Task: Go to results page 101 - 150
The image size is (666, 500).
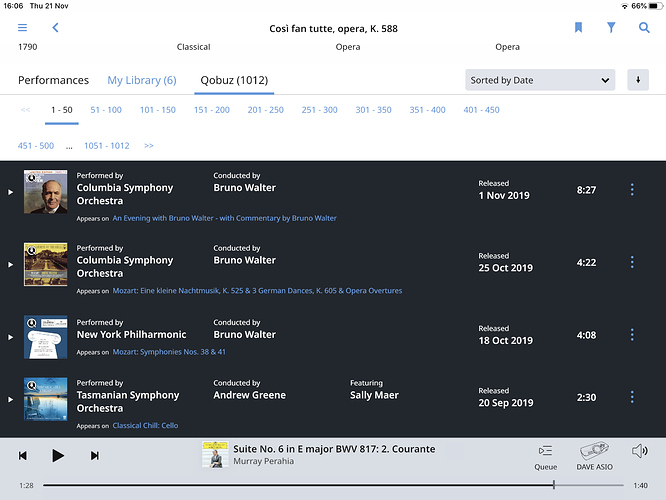Action: pyautogui.click(x=158, y=110)
